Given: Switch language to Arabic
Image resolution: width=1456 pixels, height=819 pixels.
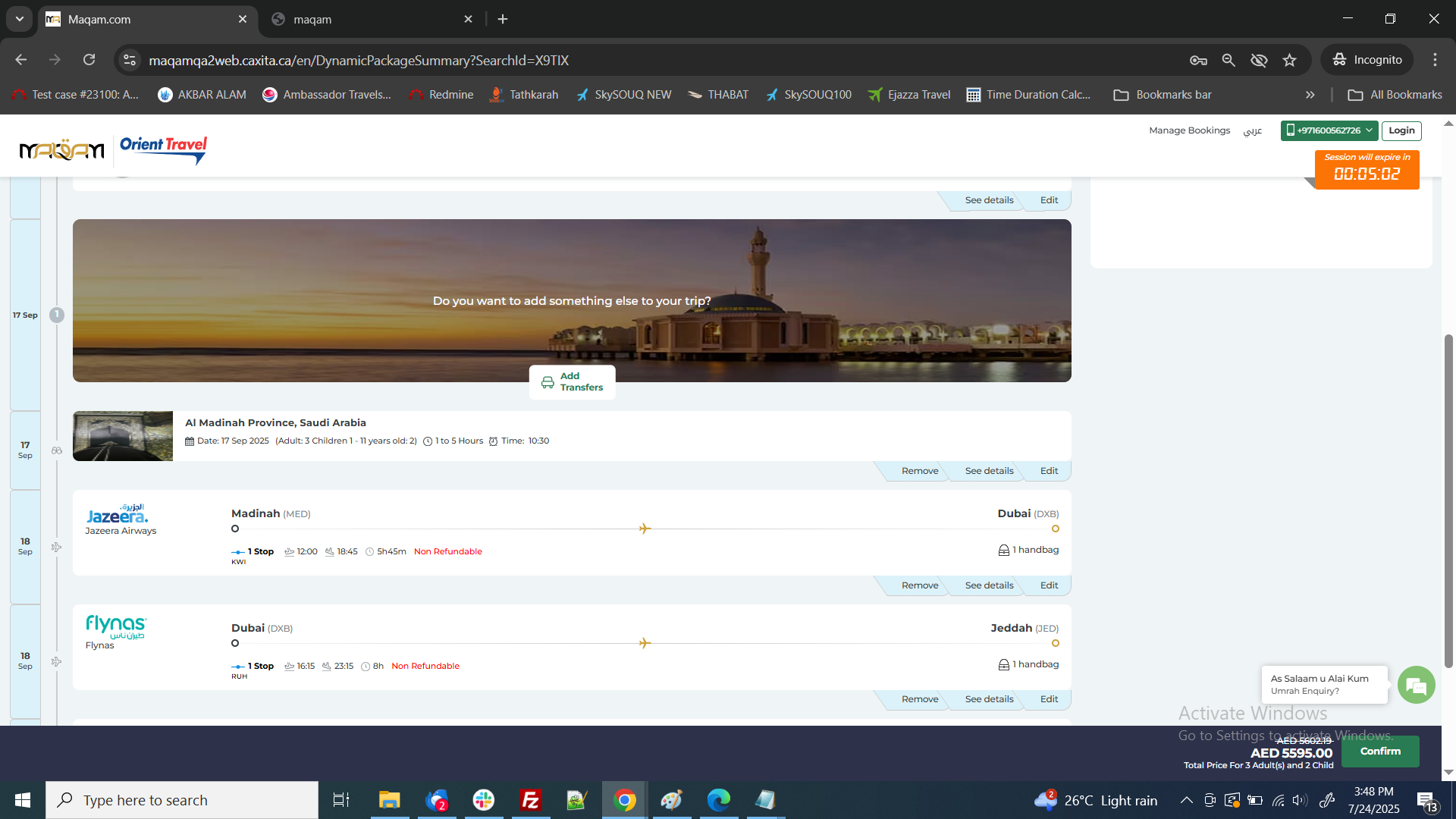Looking at the screenshot, I should pos(1252,130).
